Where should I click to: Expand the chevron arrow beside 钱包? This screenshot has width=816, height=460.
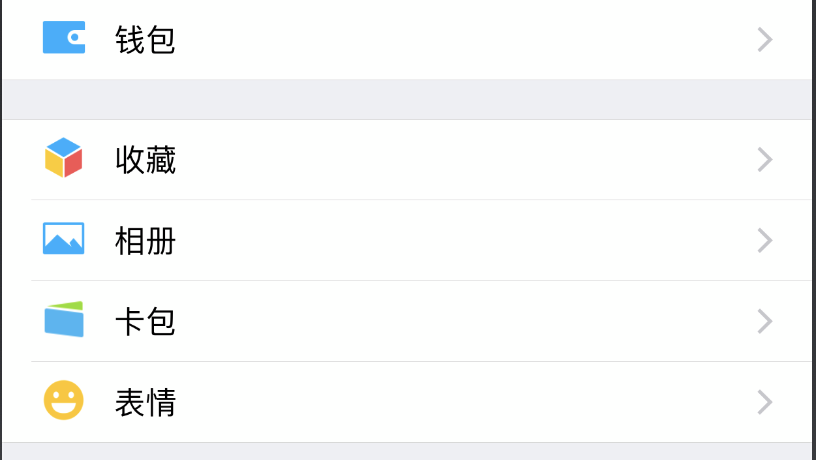click(765, 39)
